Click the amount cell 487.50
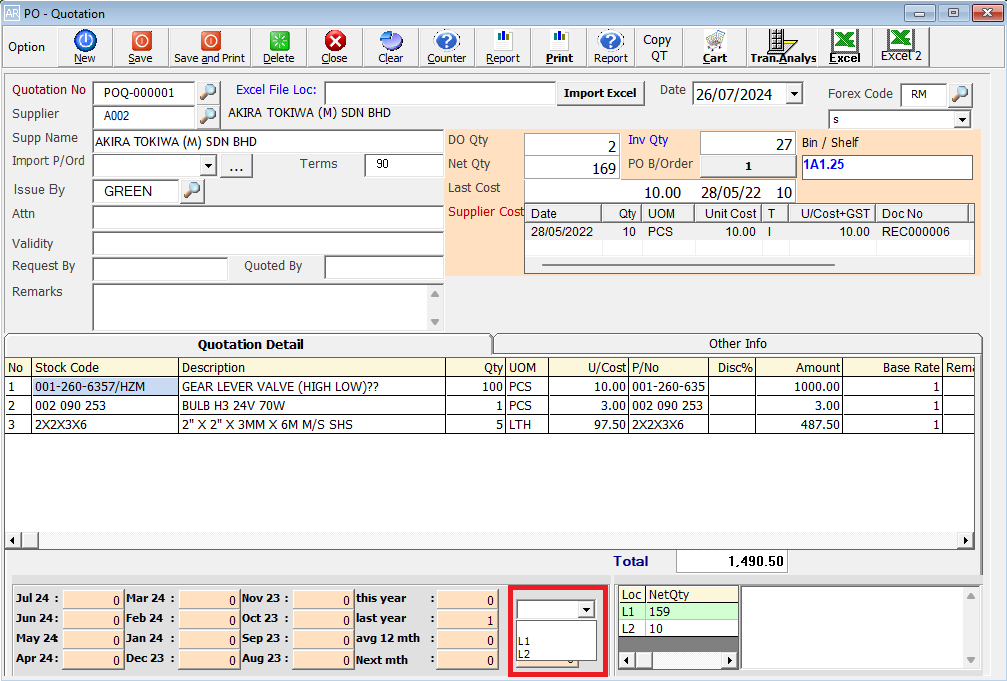The height and width of the screenshot is (681, 1007). coord(799,425)
